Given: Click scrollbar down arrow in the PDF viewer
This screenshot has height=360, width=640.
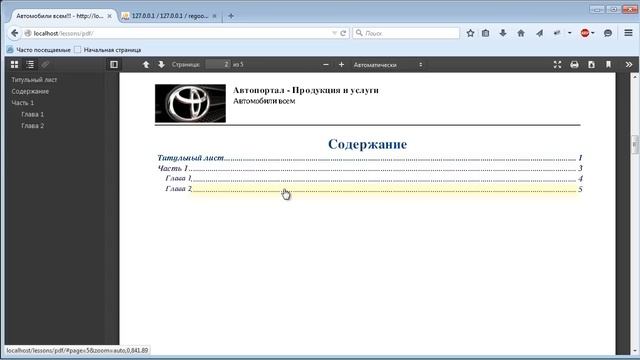Looking at the screenshot, I should 635,351.
